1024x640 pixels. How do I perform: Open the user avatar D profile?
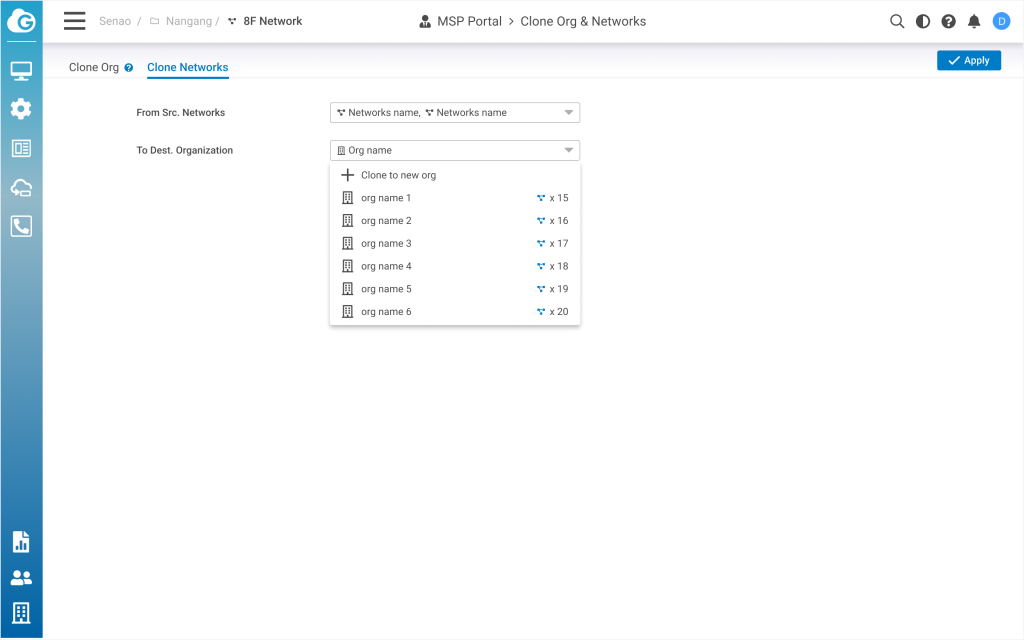point(1001,21)
